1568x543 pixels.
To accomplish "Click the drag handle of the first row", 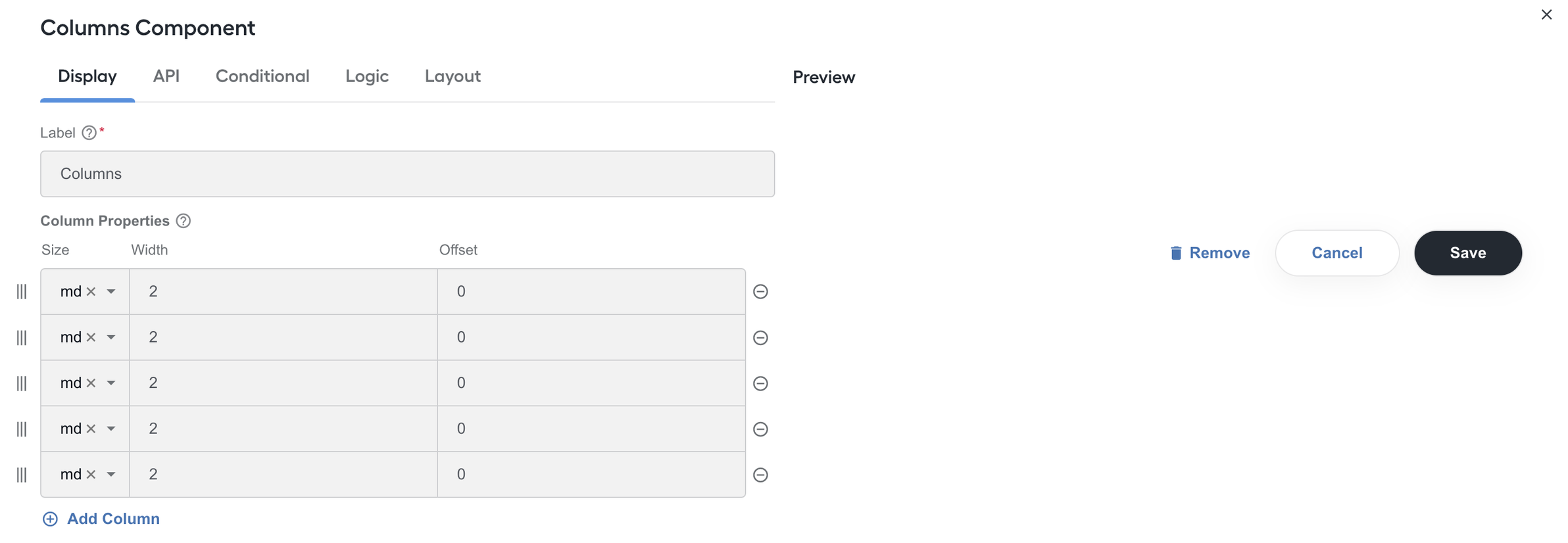I will [x=22, y=291].
